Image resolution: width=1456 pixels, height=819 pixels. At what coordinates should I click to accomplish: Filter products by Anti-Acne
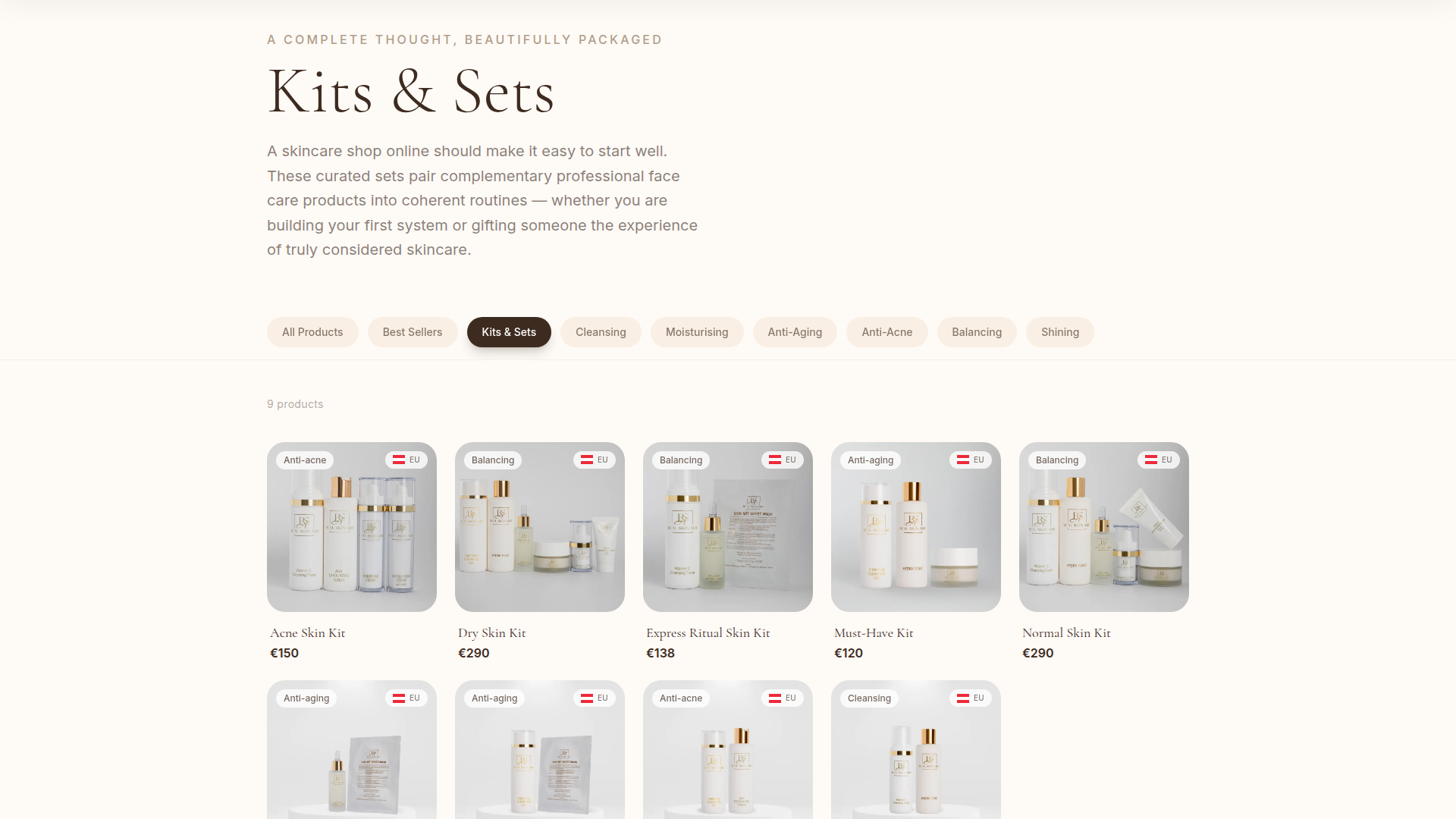(x=887, y=332)
